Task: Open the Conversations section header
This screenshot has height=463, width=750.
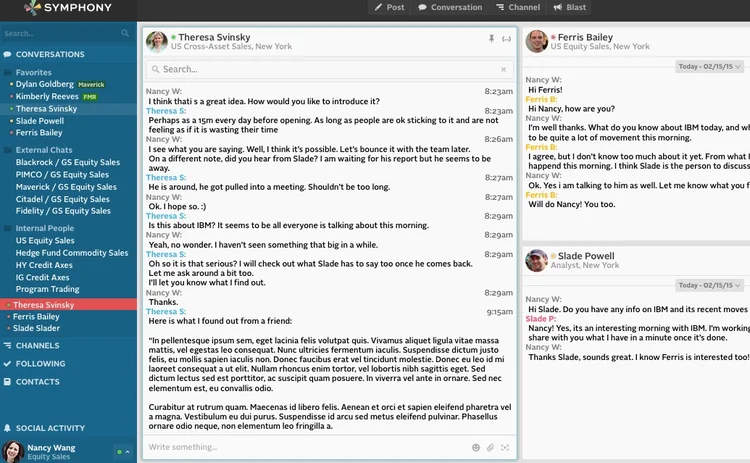Action: pyautogui.click(x=50, y=55)
